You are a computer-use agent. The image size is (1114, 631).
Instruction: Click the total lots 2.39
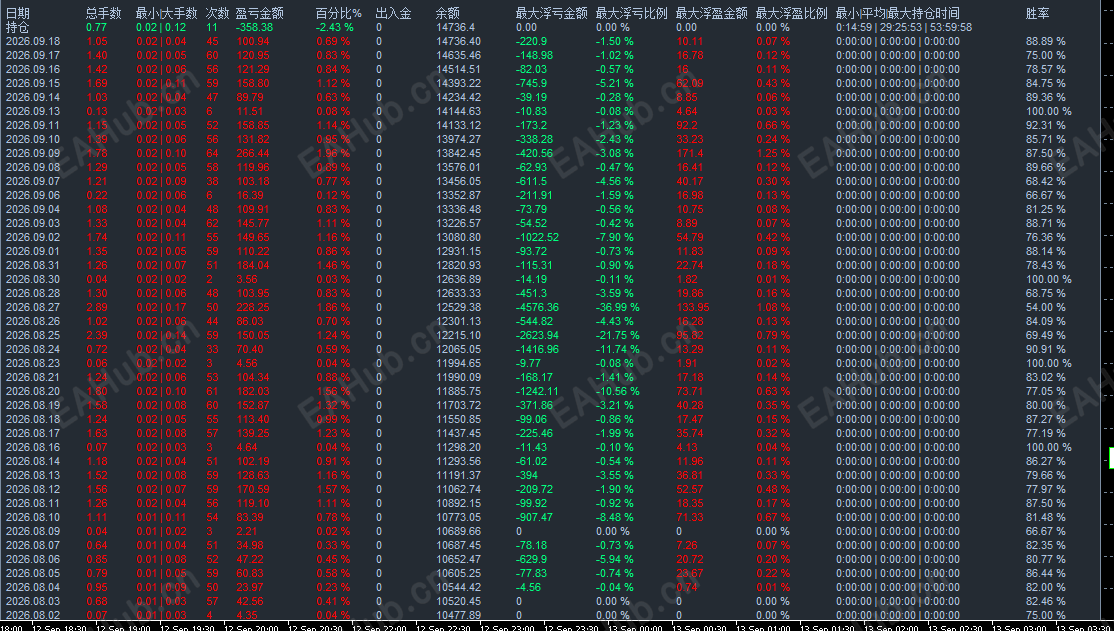point(97,335)
